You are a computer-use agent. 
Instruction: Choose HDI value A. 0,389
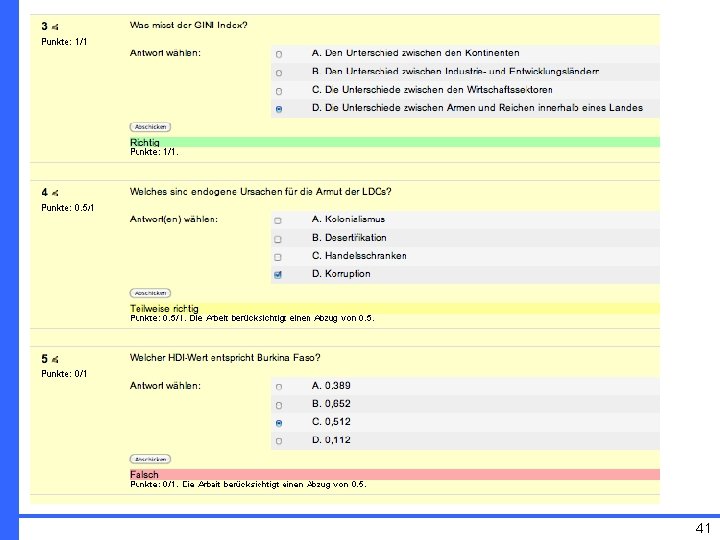[x=279, y=387]
